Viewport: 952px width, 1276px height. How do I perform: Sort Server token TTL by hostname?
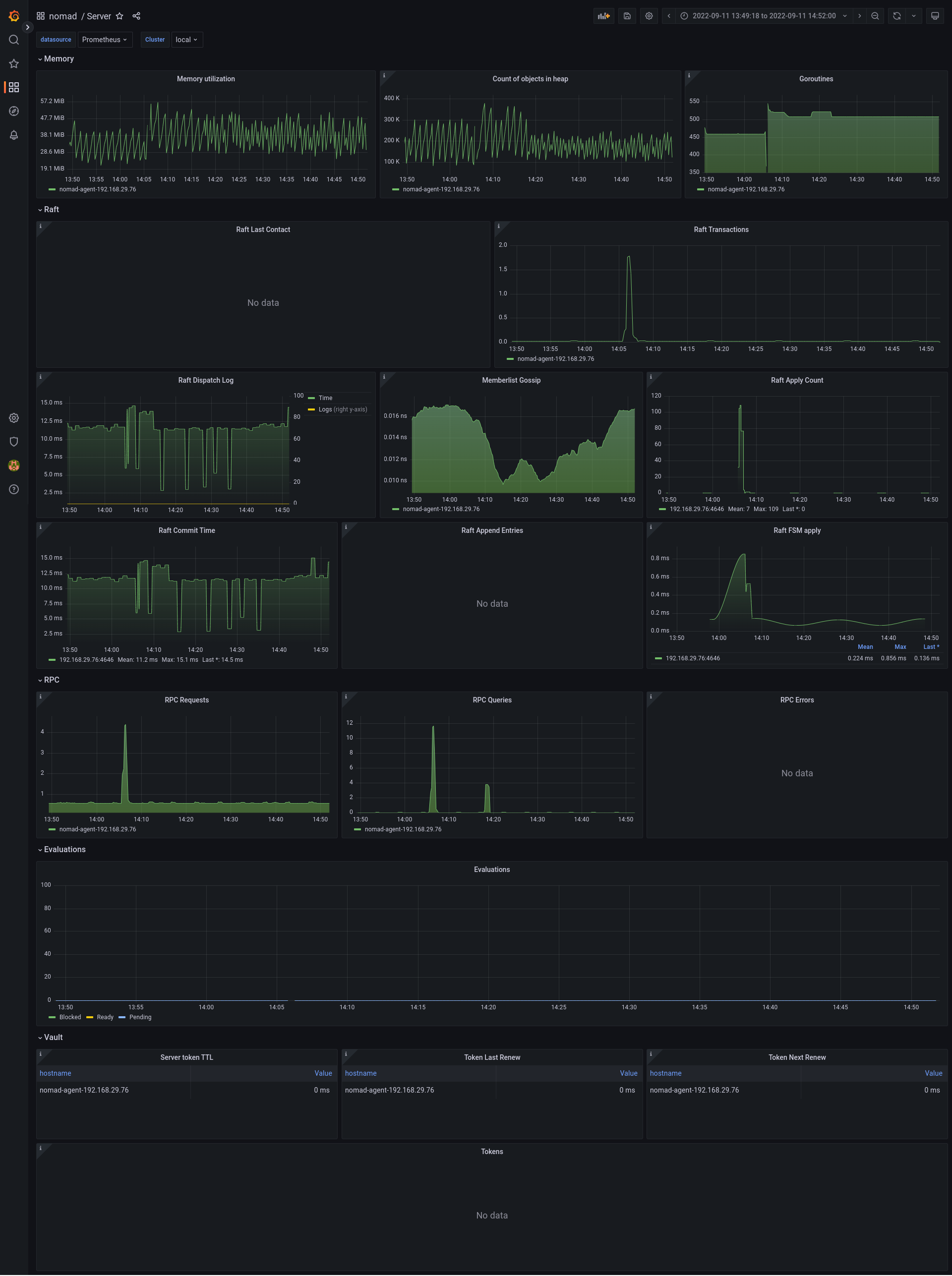pyautogui.click(x=56, y=1073)
